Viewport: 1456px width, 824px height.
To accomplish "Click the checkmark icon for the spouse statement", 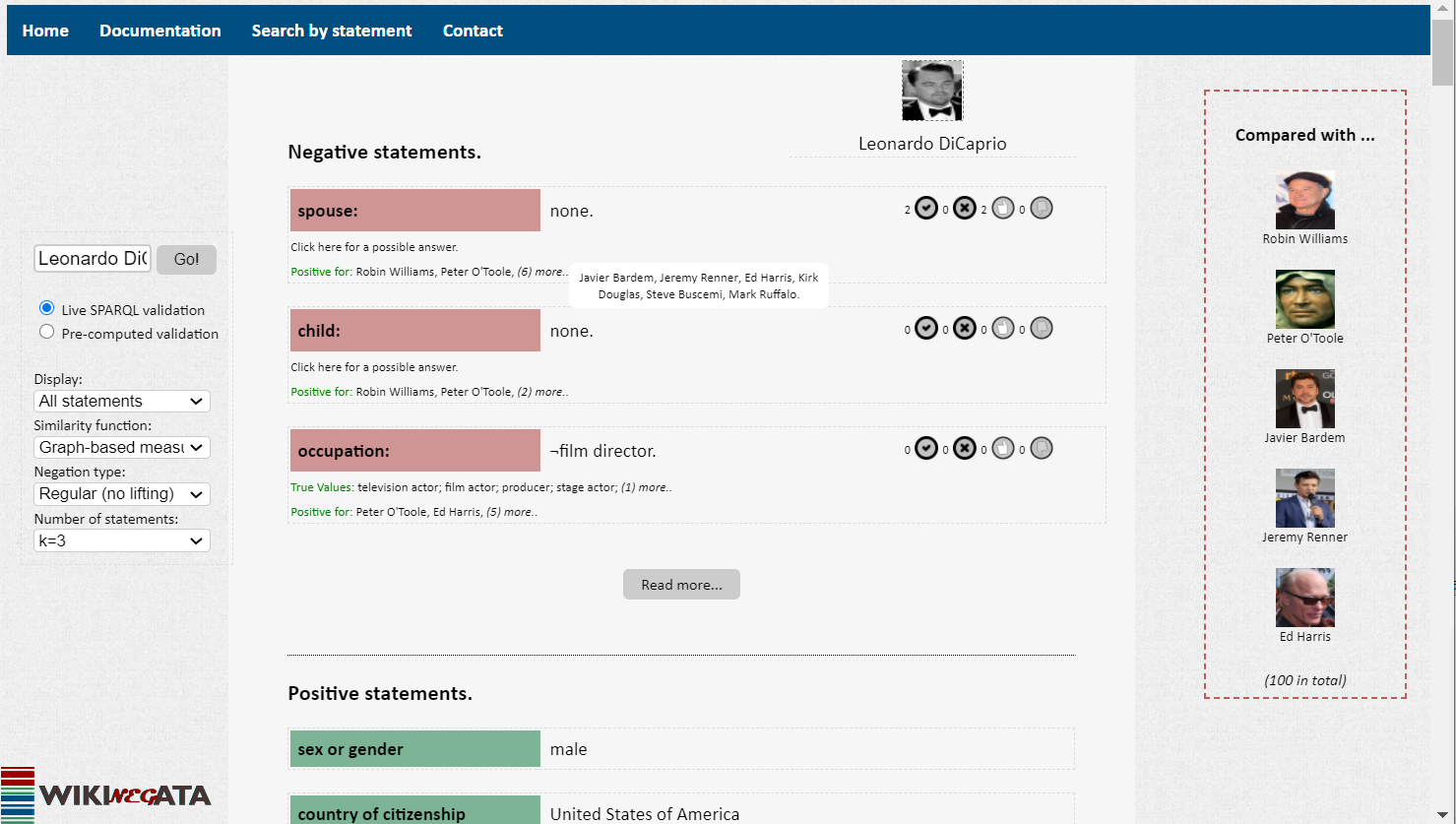I will click(926, 208).
